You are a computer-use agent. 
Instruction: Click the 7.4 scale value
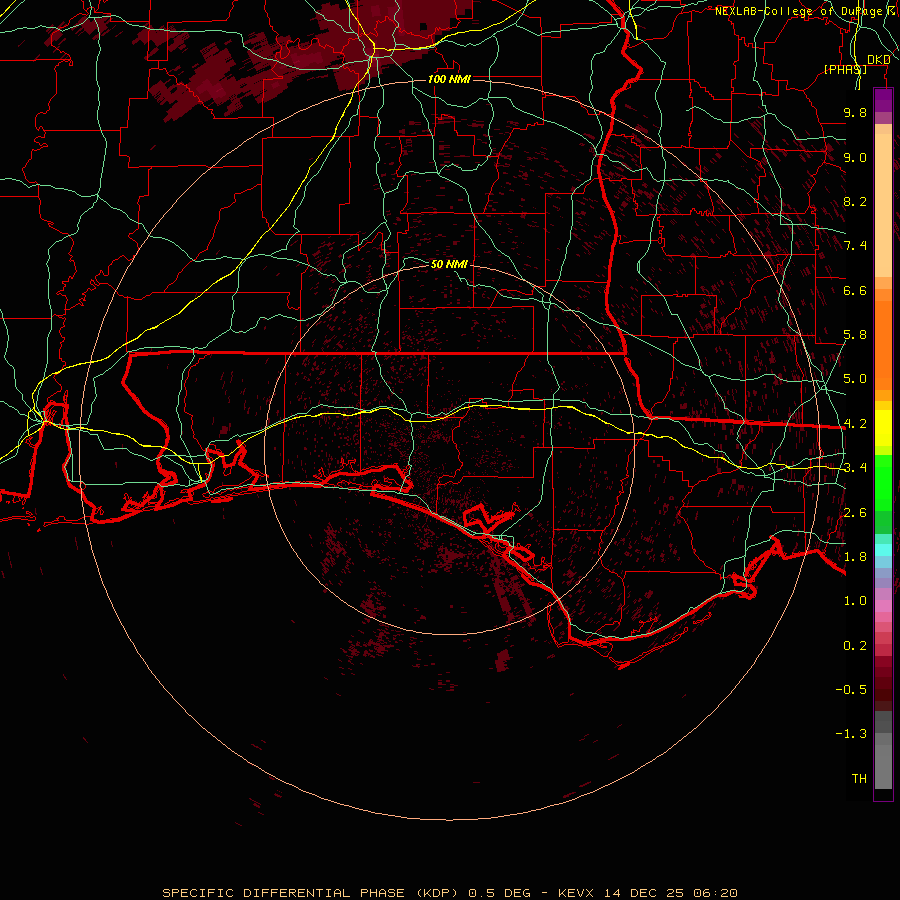[x=855, y=246]
